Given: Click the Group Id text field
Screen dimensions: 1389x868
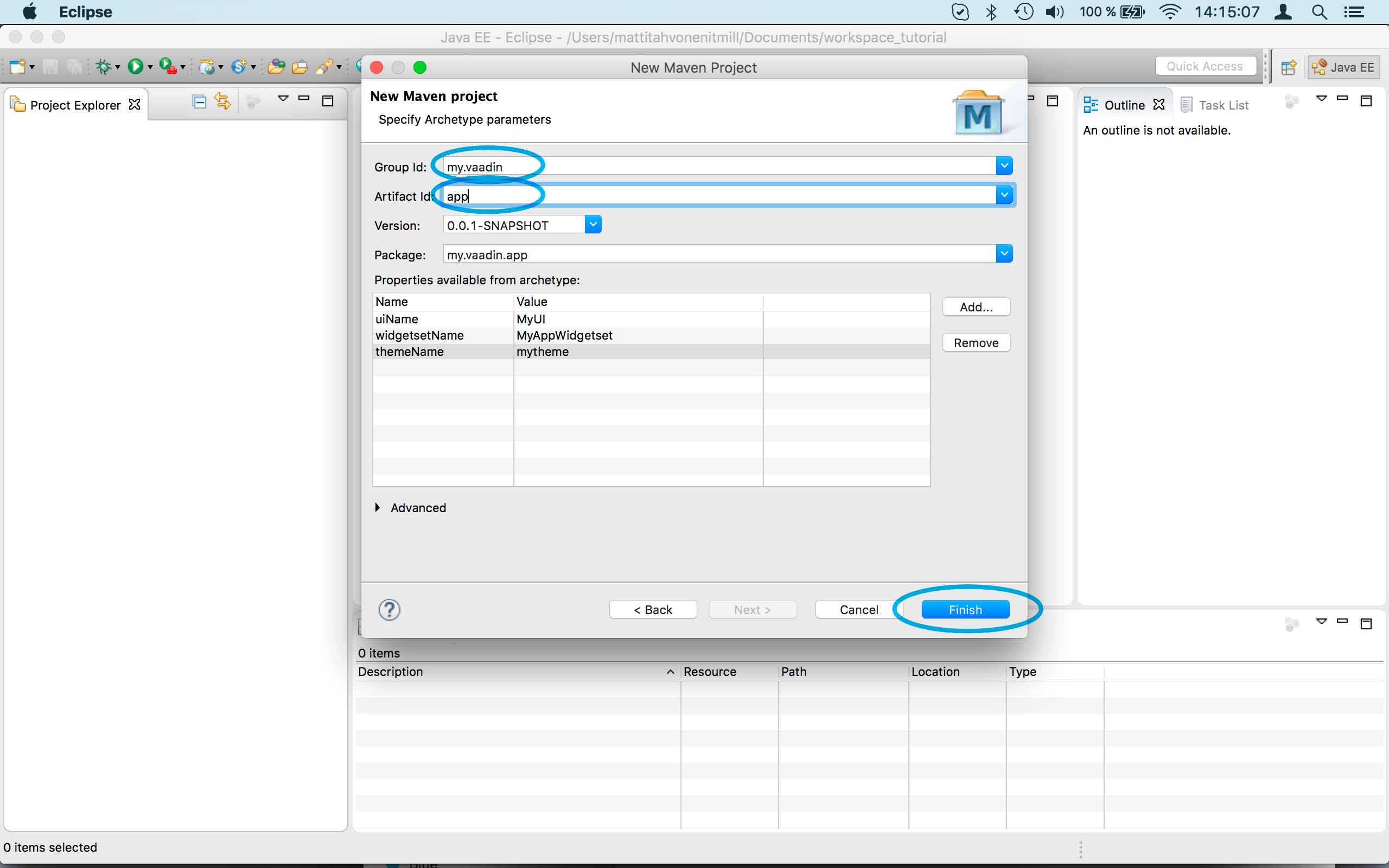Looking at the screenshot, I should [720, 167].
